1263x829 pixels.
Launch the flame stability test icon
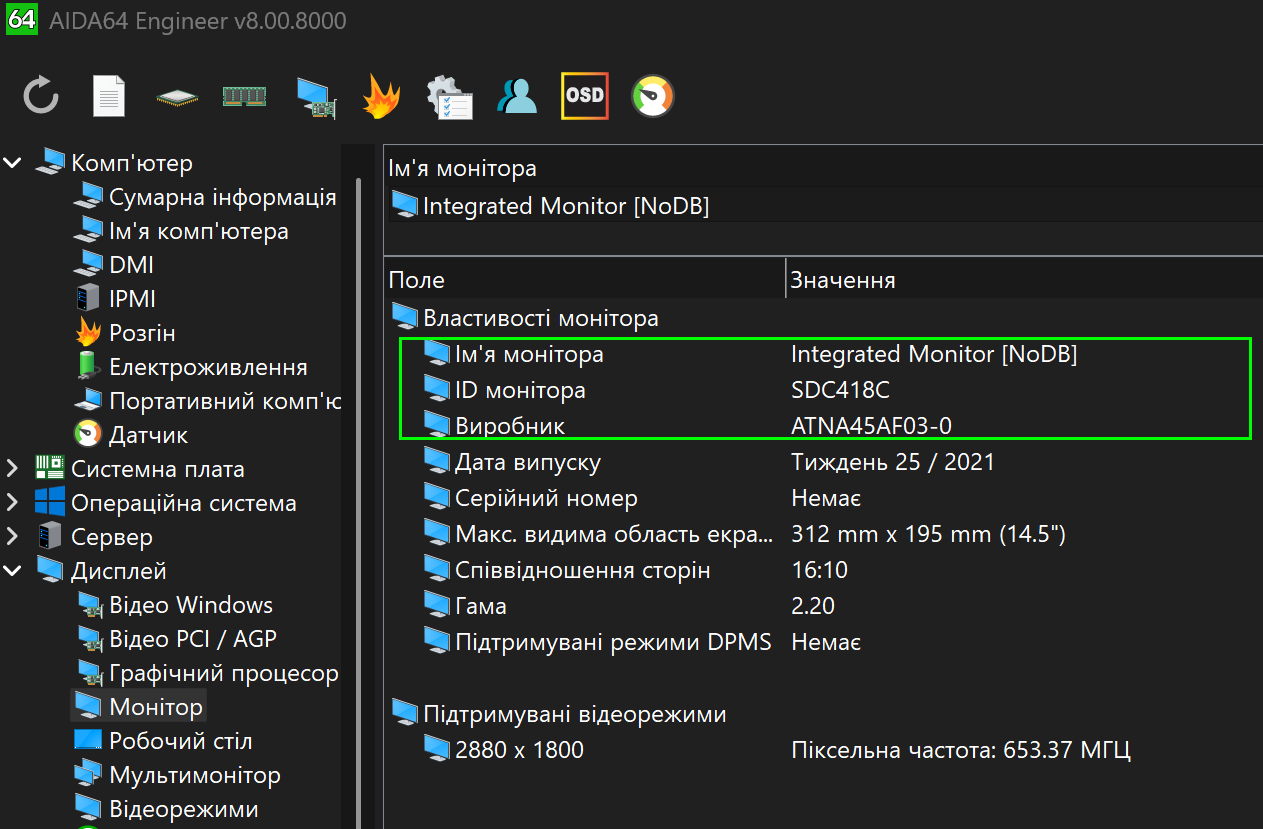click(381, 96)
